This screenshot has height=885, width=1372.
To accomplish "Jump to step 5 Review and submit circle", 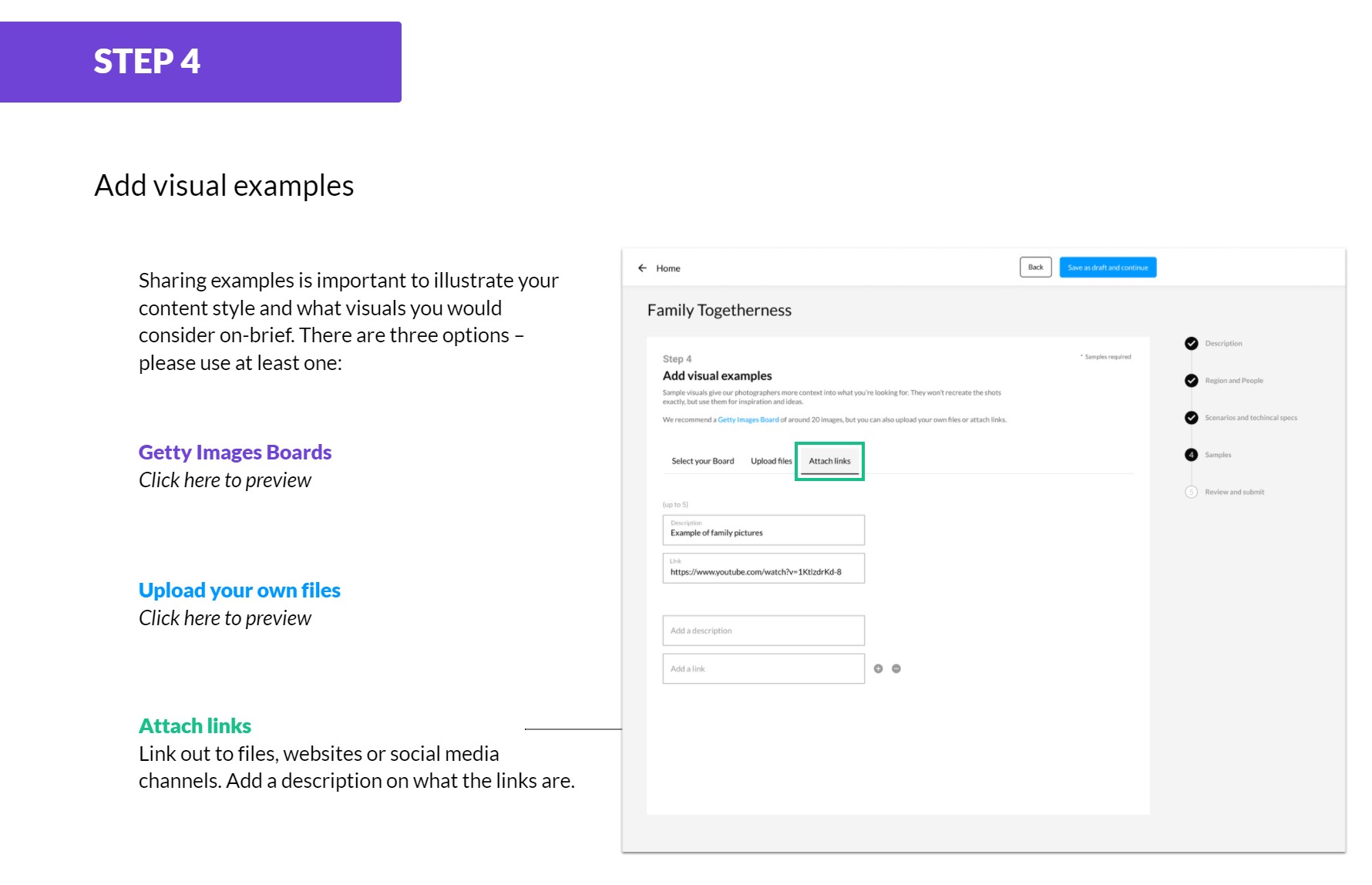I will [x=1192, y=492].
